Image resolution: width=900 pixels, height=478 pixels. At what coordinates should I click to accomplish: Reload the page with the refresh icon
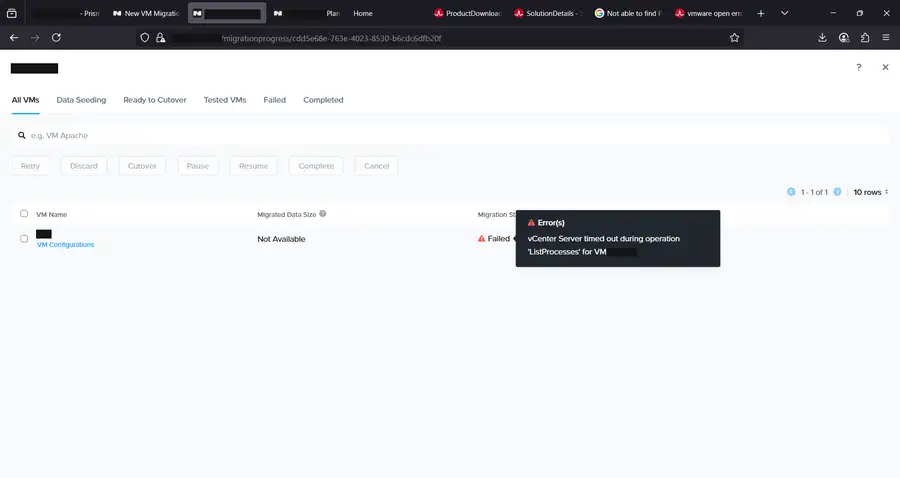coord(56,38)
